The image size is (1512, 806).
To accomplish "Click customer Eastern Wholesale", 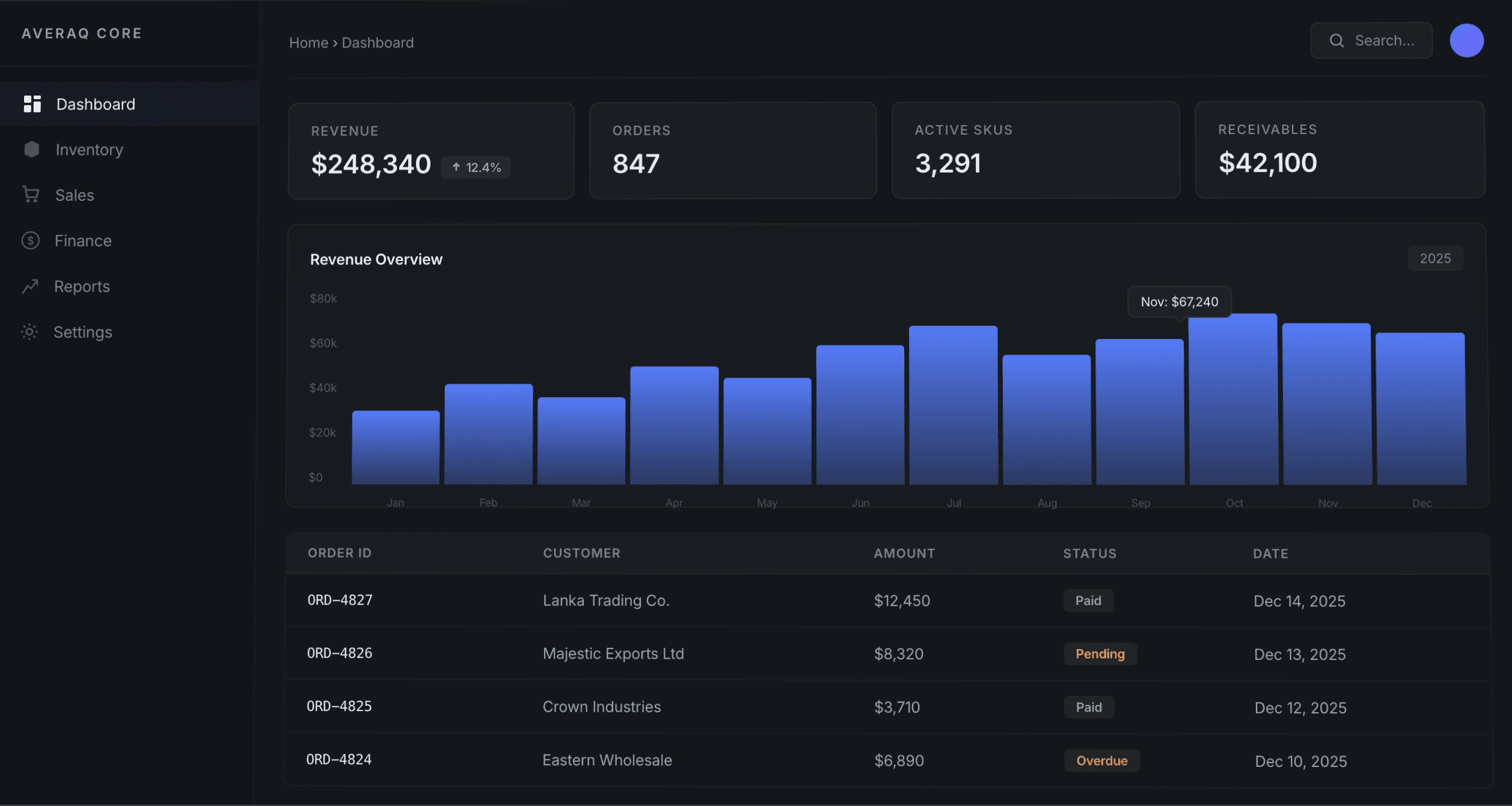I will point(607,760).
